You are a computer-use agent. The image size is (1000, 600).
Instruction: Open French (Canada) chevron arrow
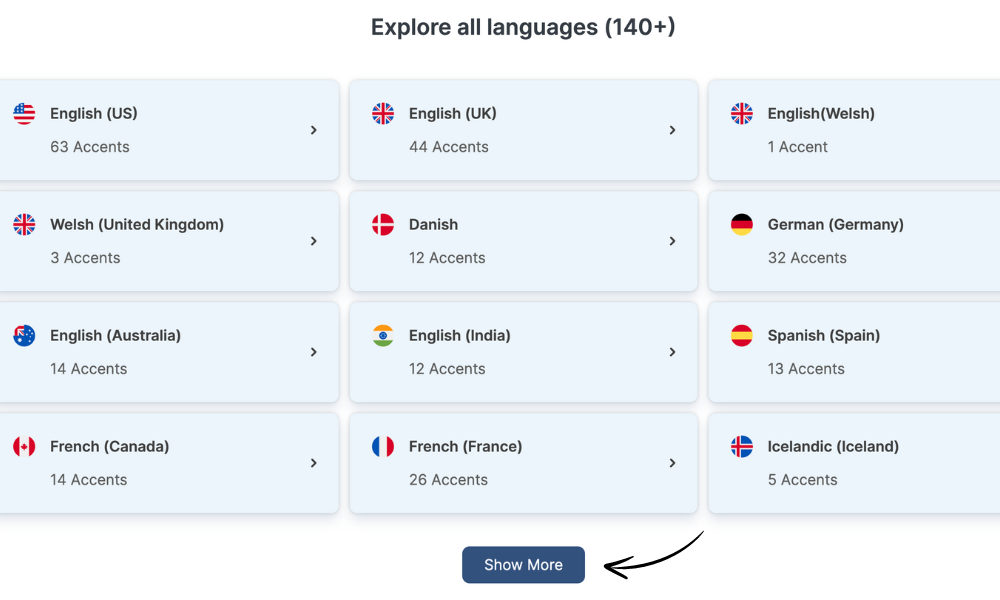click(x=313, y=463)
